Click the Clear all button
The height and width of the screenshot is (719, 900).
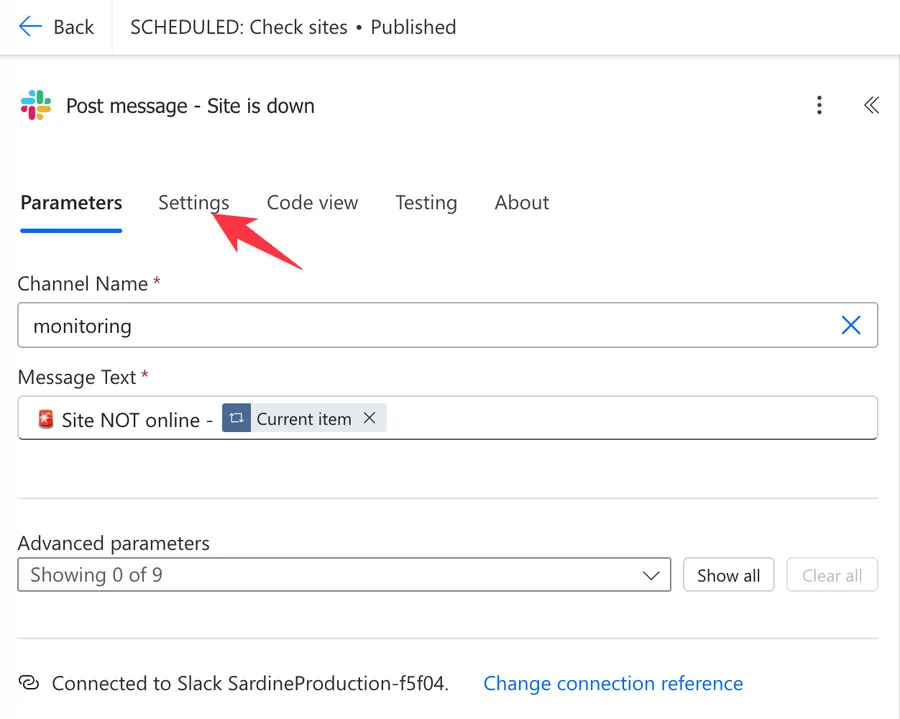(831, 575)
